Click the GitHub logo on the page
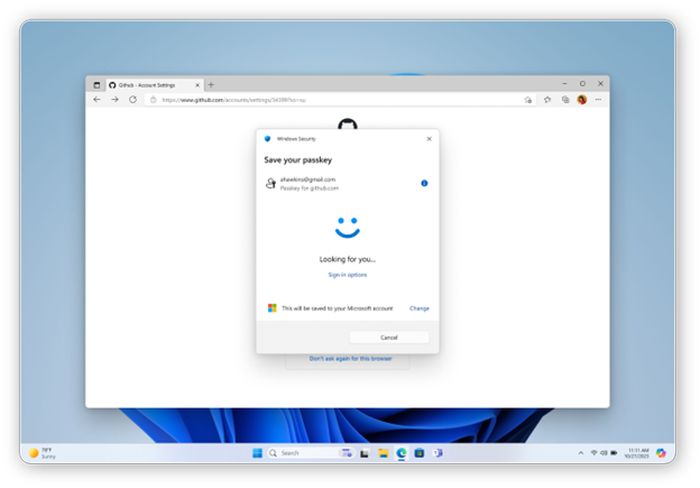The width and height of the screenshot is (700, 488). tap(347, 124)
